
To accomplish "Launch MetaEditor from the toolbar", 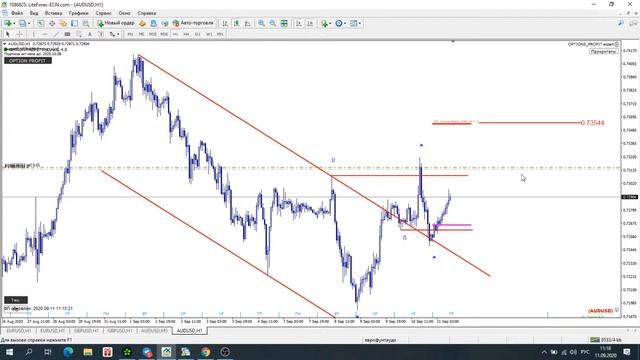I will click(142, 23).
